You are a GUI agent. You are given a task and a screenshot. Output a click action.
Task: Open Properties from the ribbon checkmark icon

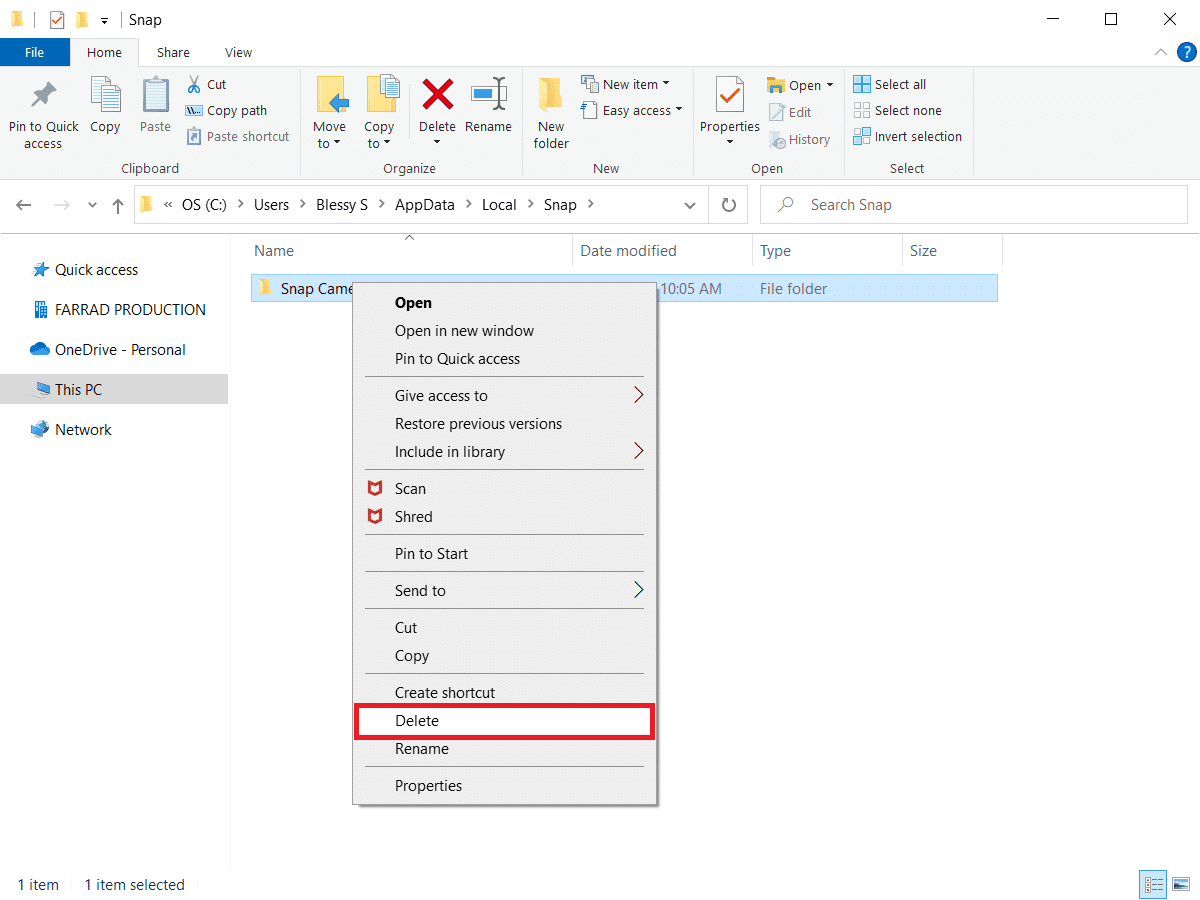point(729,96)
